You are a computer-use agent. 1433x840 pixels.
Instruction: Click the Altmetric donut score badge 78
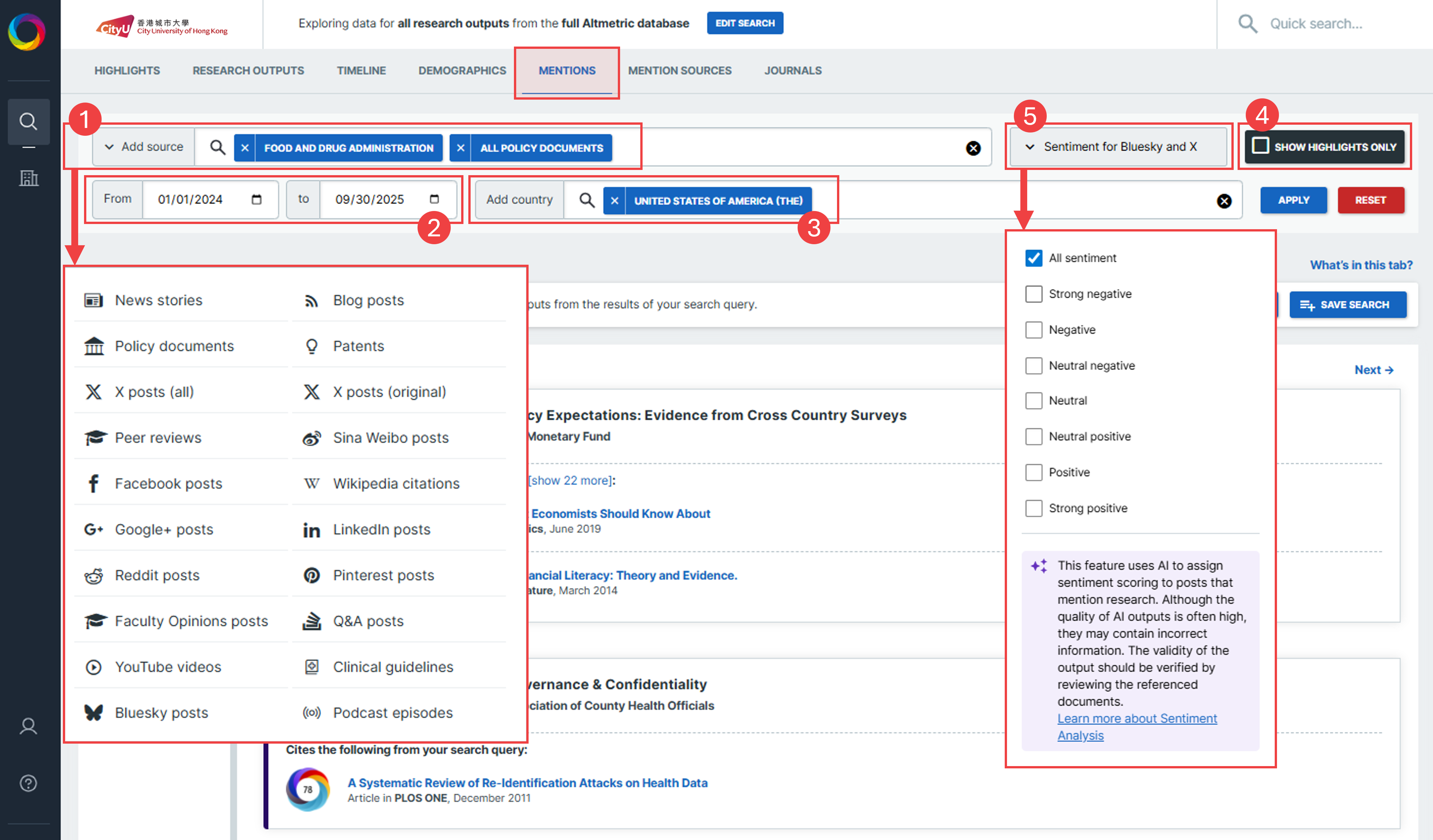(308, 789)
